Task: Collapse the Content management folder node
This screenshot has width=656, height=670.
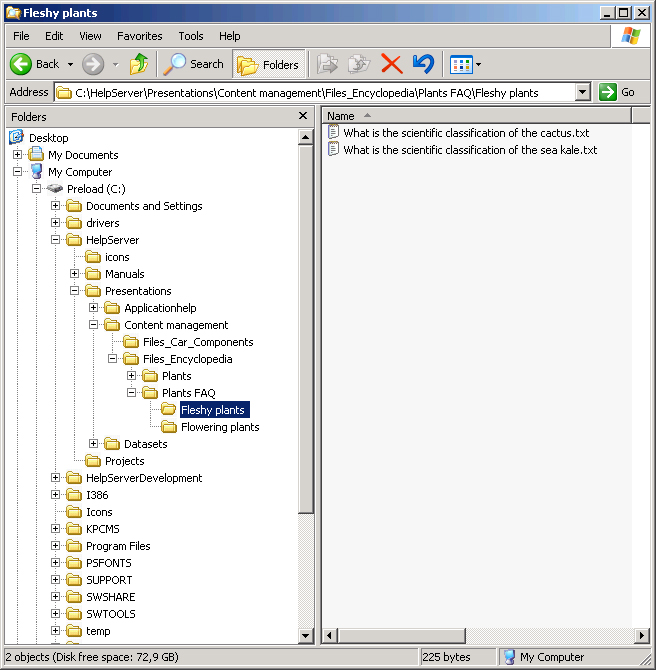Action: (x=93, y=325)
